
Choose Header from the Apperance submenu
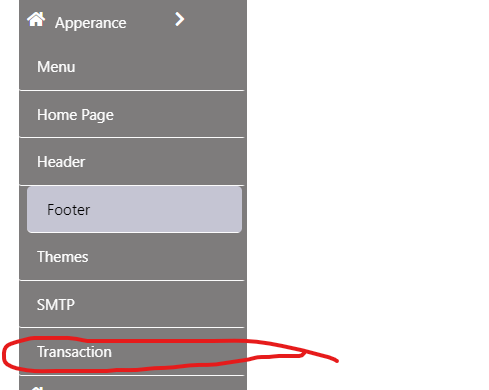click(x=133, y=162)
